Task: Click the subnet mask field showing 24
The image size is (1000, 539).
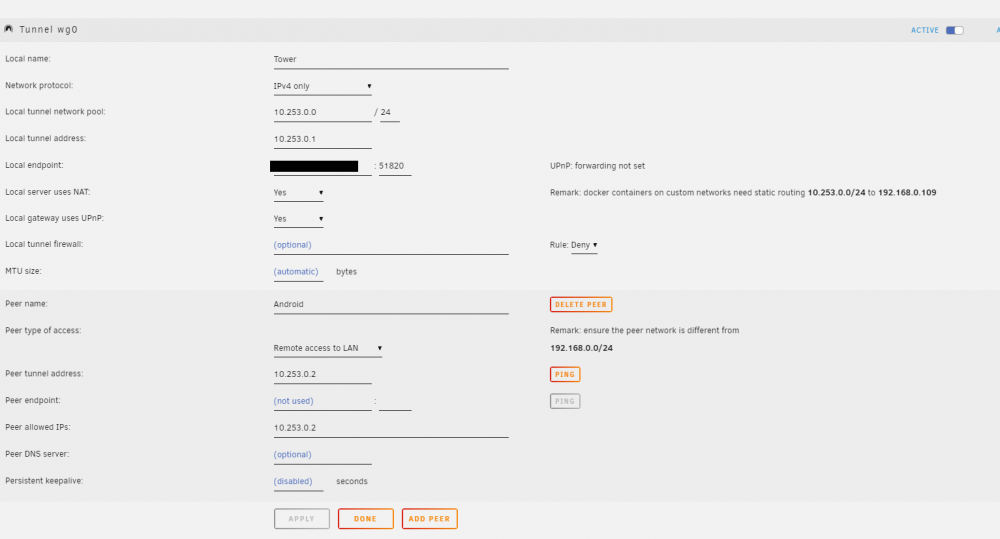Action: pyautogui.click(x=390, y=113)
